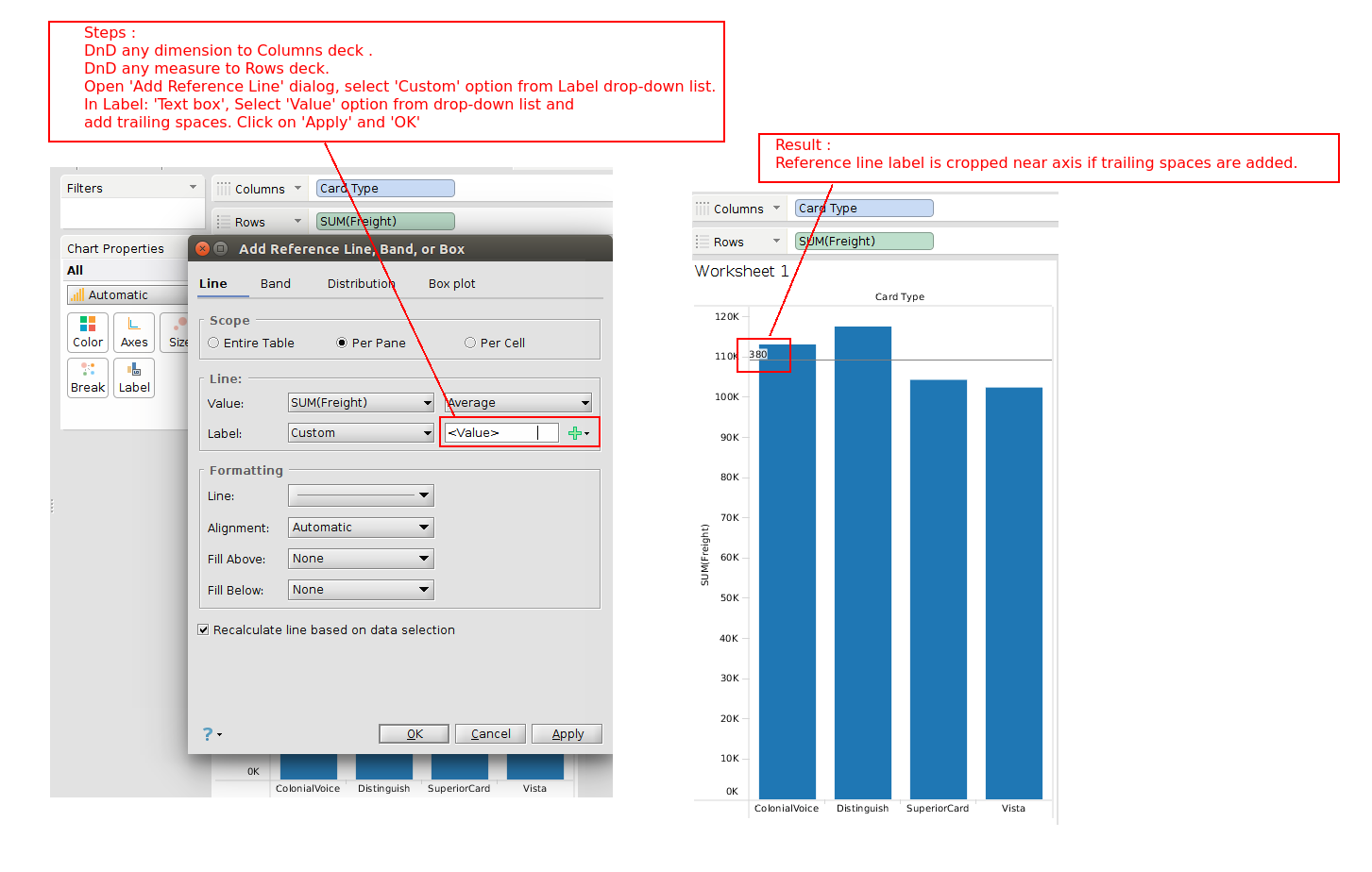Click the SuperiorCard bar in right chart
Image resolution: width=1372 pixels, height=872 pixels.
point(939,590)
